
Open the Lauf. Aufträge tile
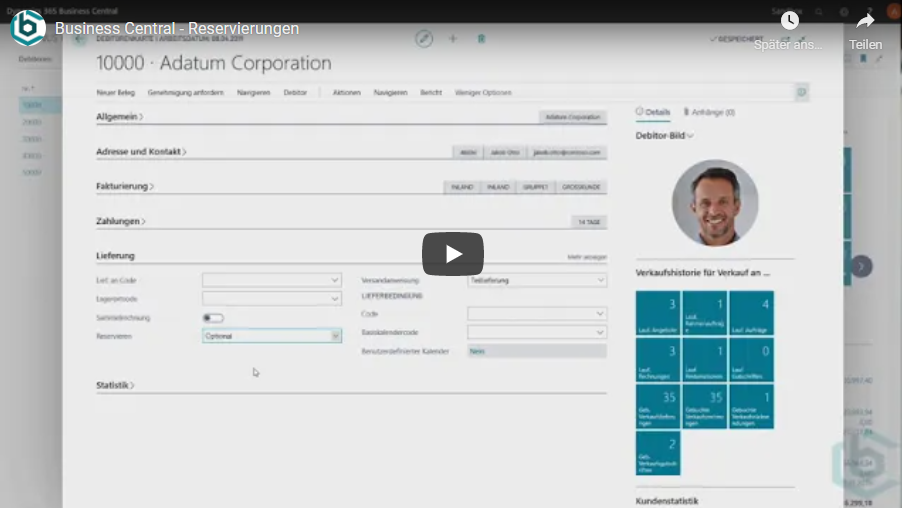click(751, 313)
